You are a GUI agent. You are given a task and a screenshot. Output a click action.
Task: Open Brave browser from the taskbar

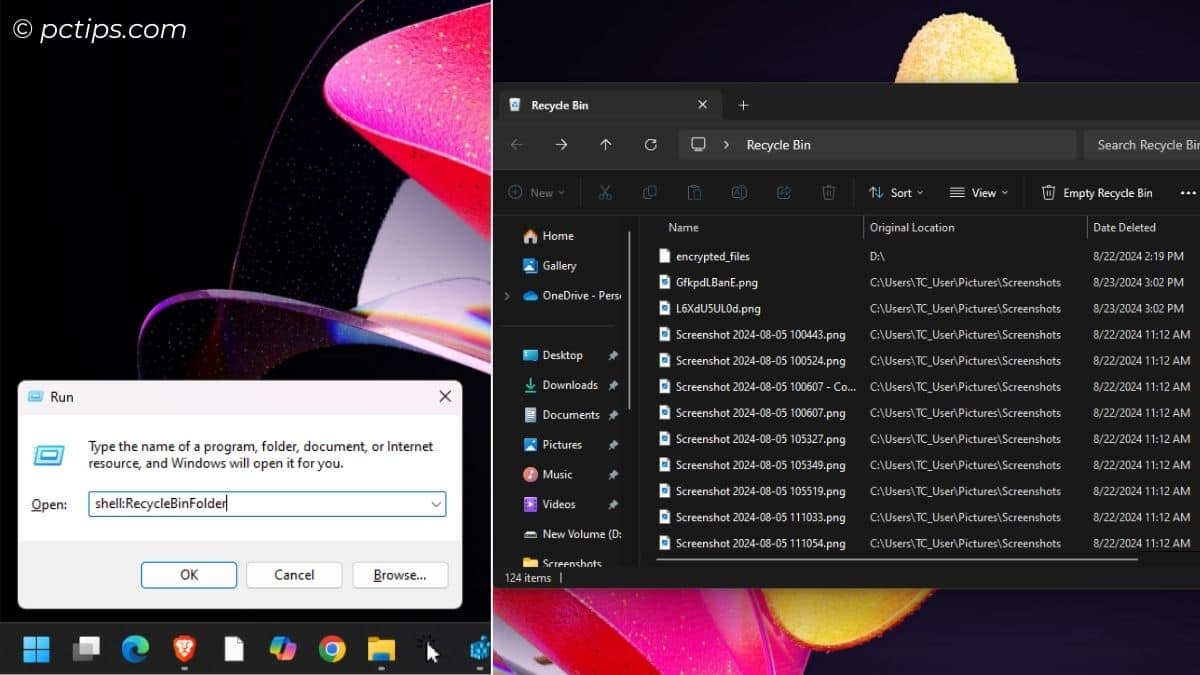pos(184,649)
